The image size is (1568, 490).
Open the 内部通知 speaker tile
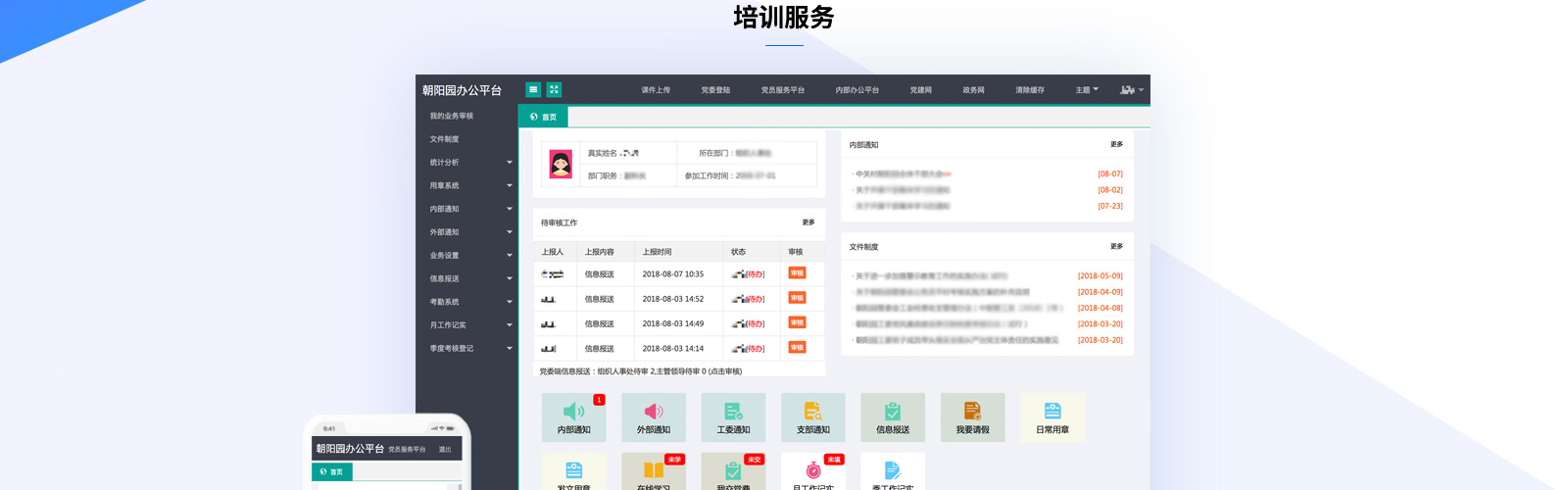tap(574, 417)
